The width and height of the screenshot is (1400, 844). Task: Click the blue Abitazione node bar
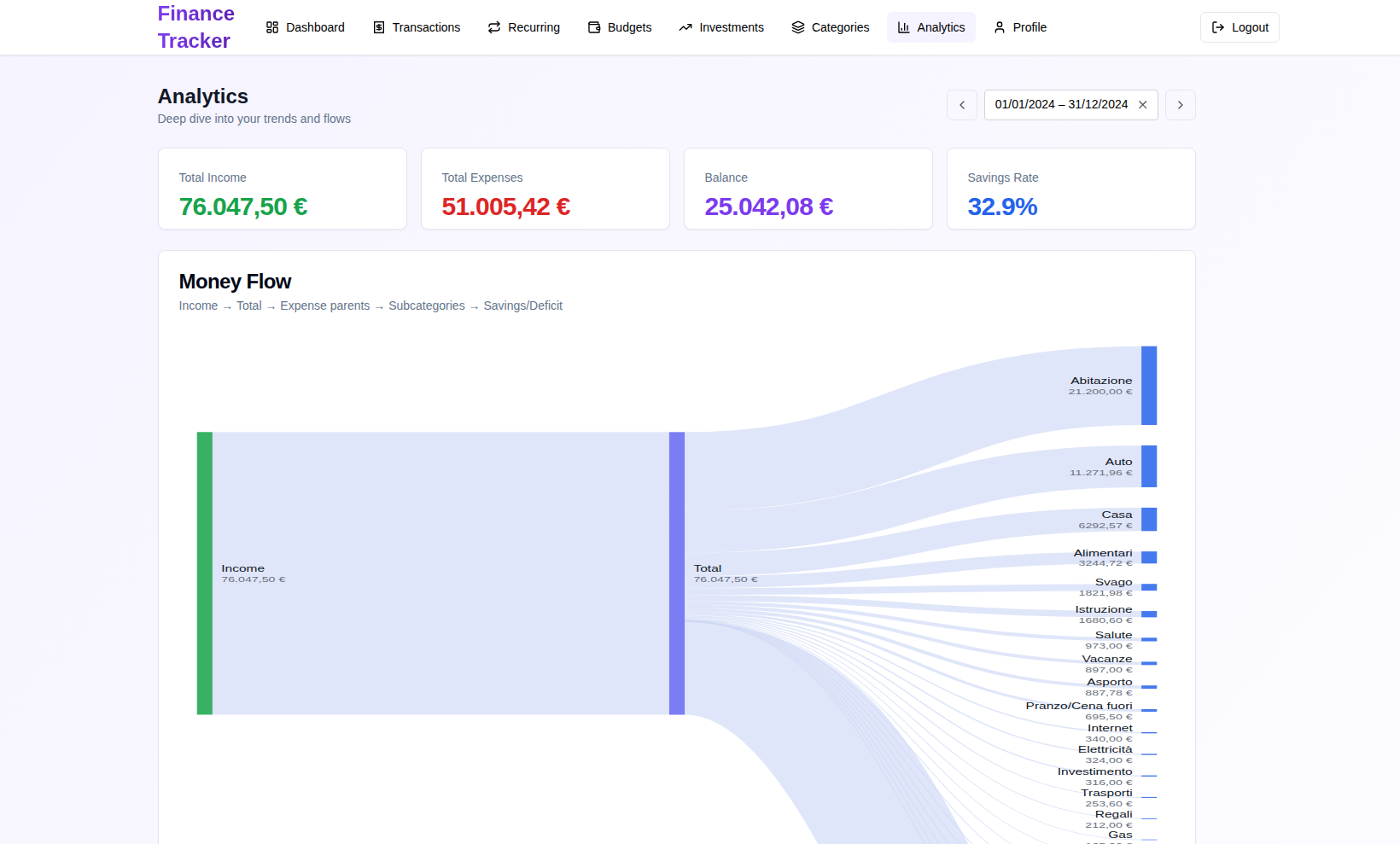tap(1149, 386)
